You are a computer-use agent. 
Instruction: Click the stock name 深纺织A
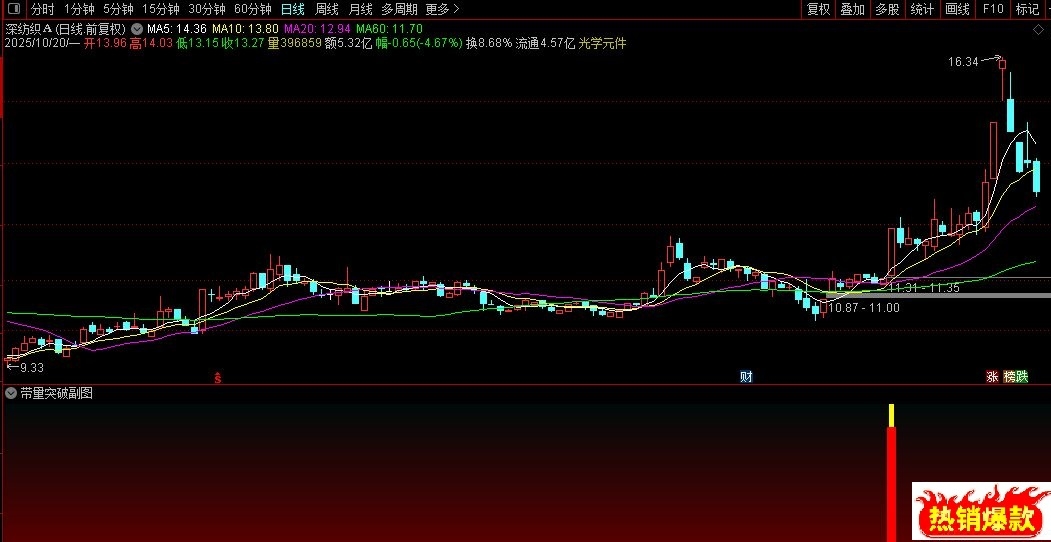coord(28,29)
